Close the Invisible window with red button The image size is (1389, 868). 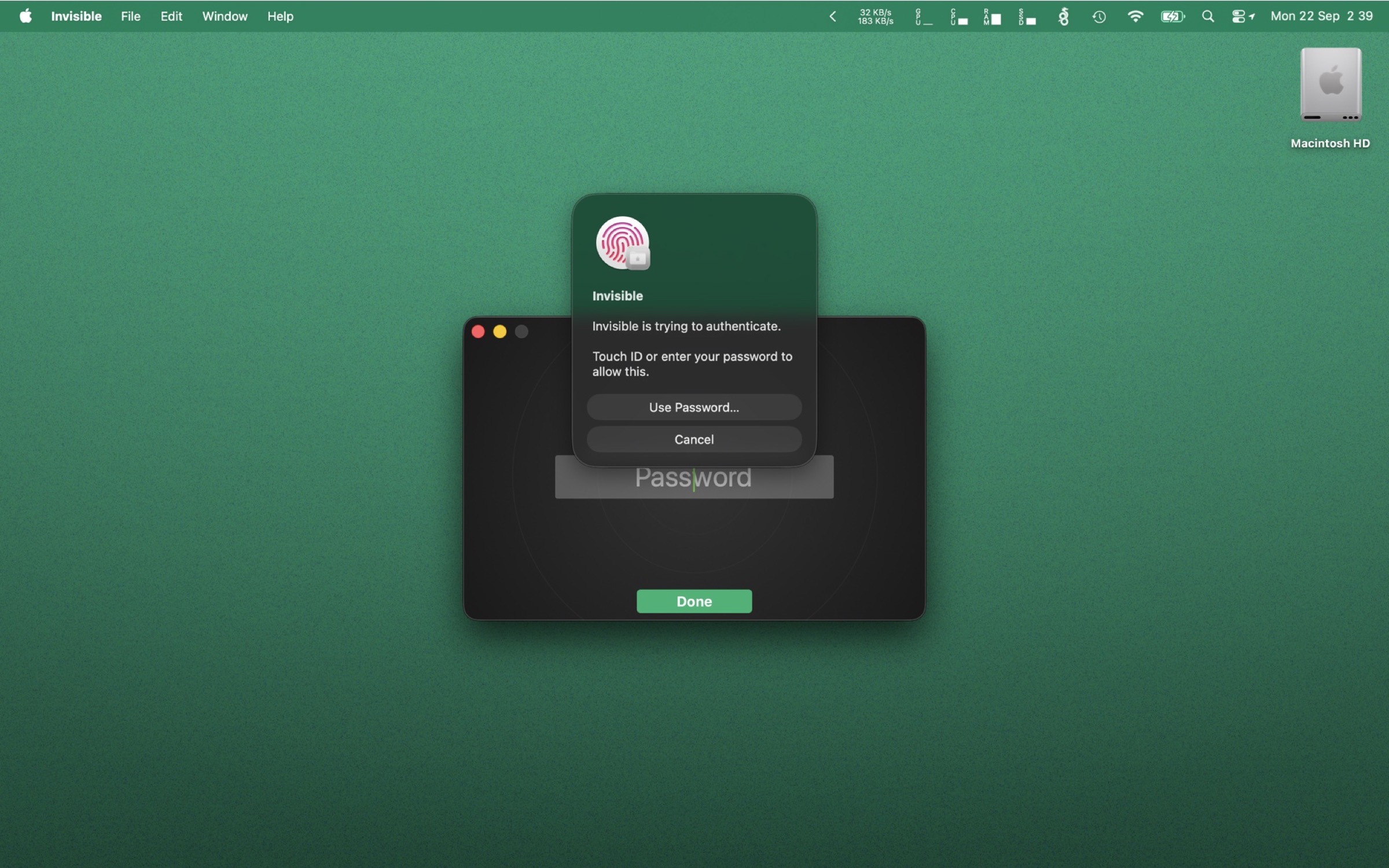(x=478, y=332)
